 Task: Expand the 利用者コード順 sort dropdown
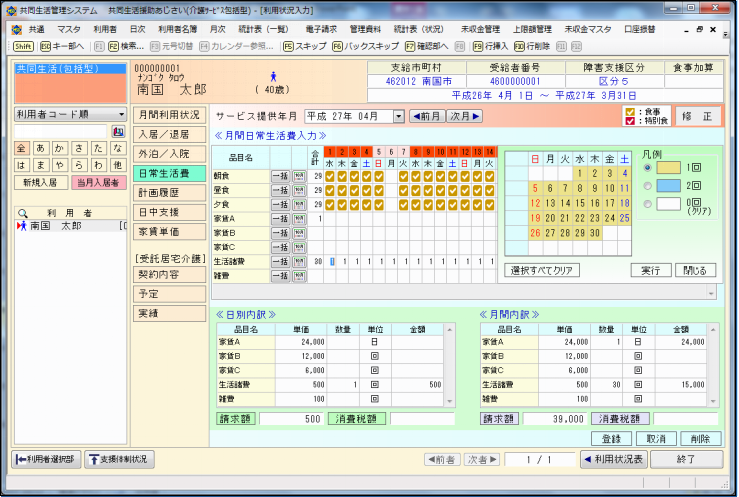121,114
